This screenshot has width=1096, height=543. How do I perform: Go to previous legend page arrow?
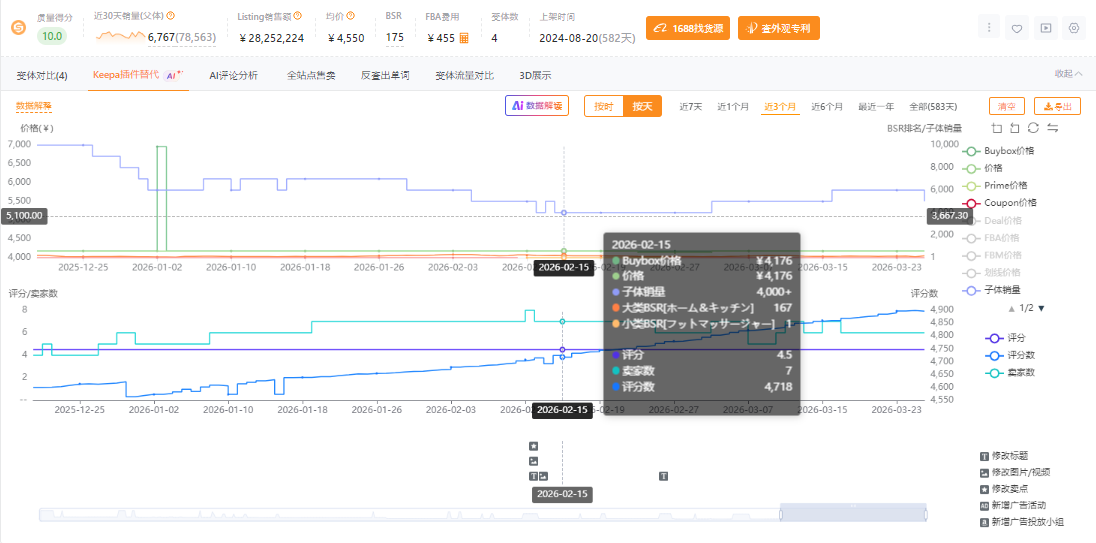click(x=1010, y=308)
